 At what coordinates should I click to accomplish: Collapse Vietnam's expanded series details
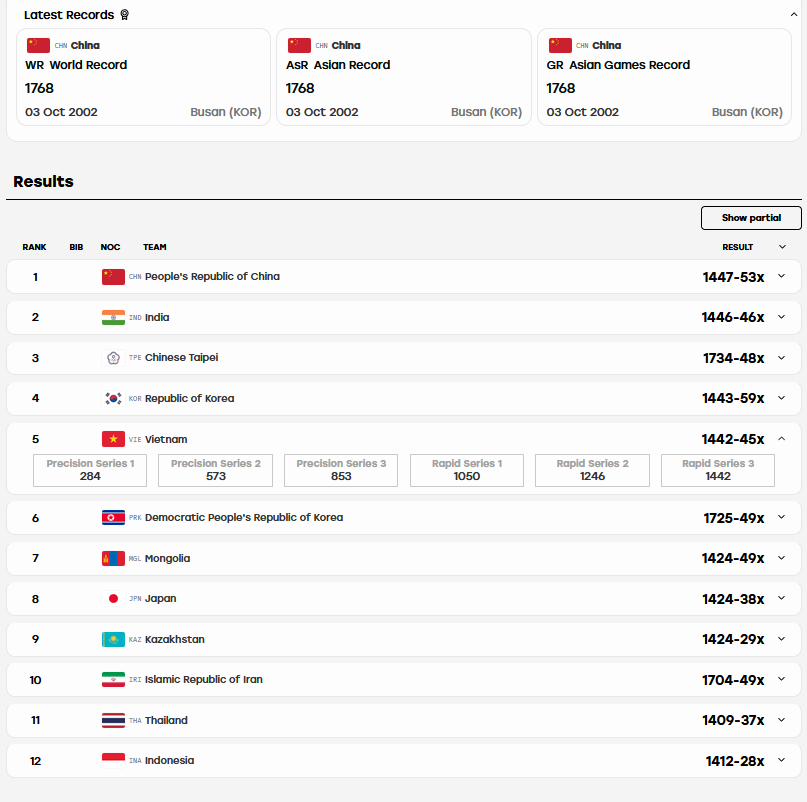point(781,439)
